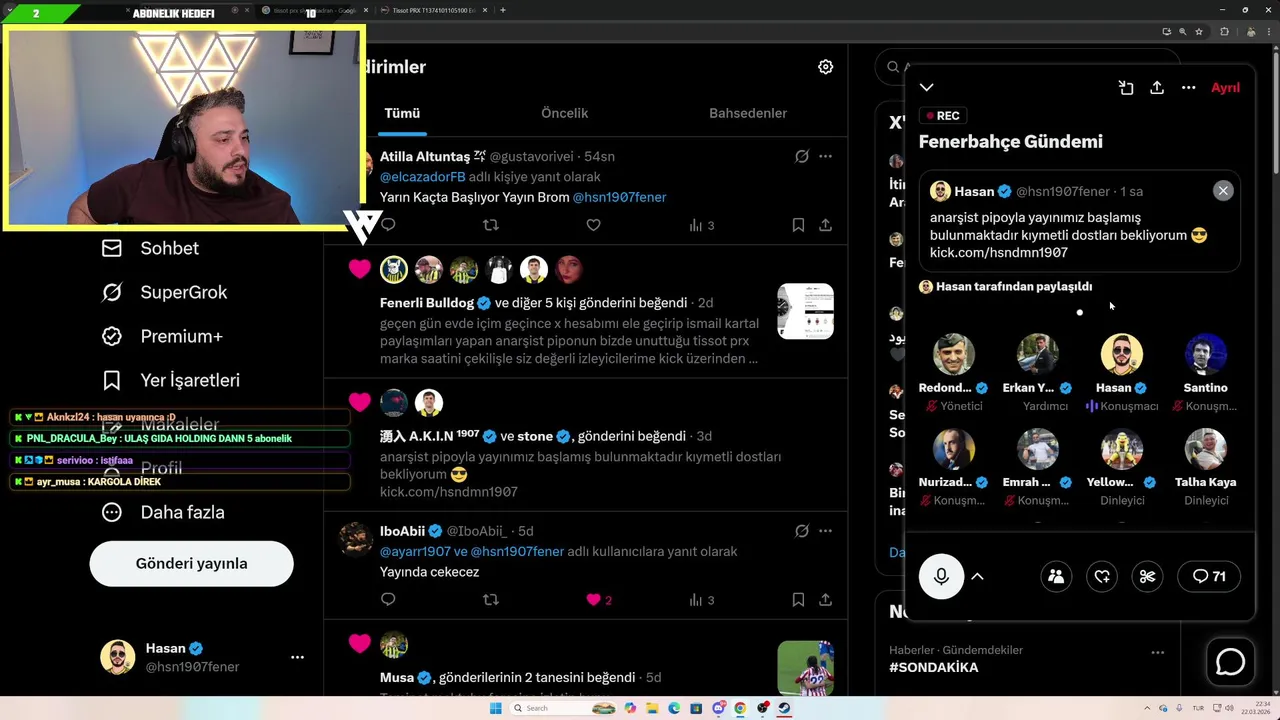Open Space comments showing 71
Image resolution: width=1280 pixels, height=720 pixels.
click(1209, 576)
